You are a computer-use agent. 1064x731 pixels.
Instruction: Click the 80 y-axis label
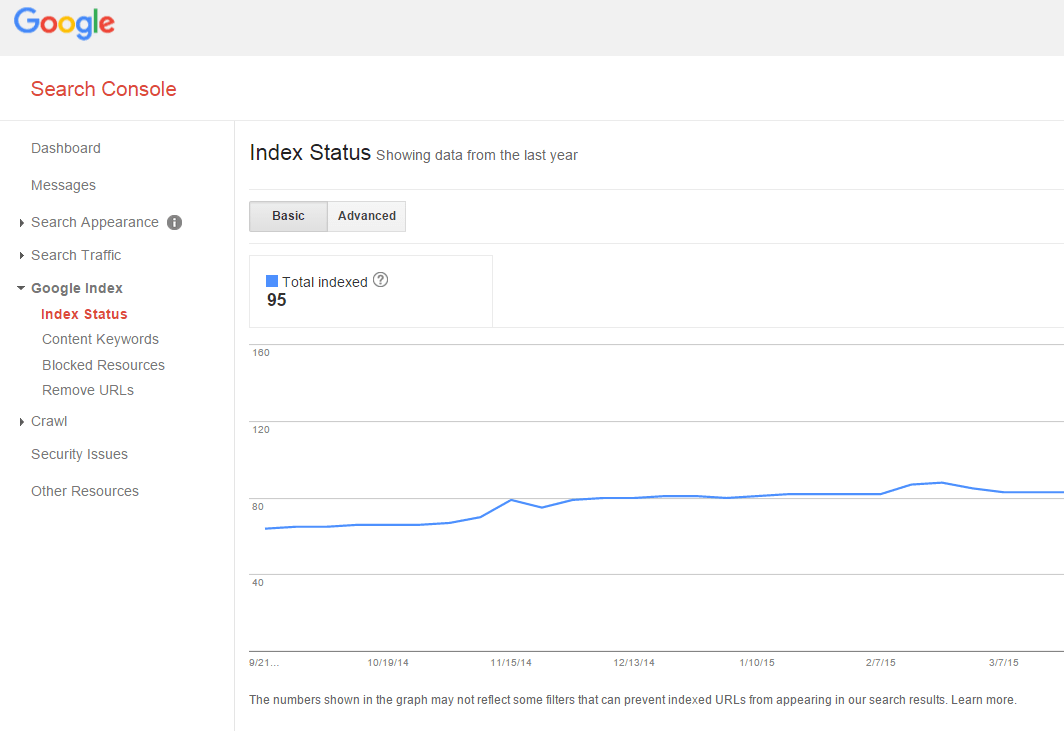pos(258,506)
